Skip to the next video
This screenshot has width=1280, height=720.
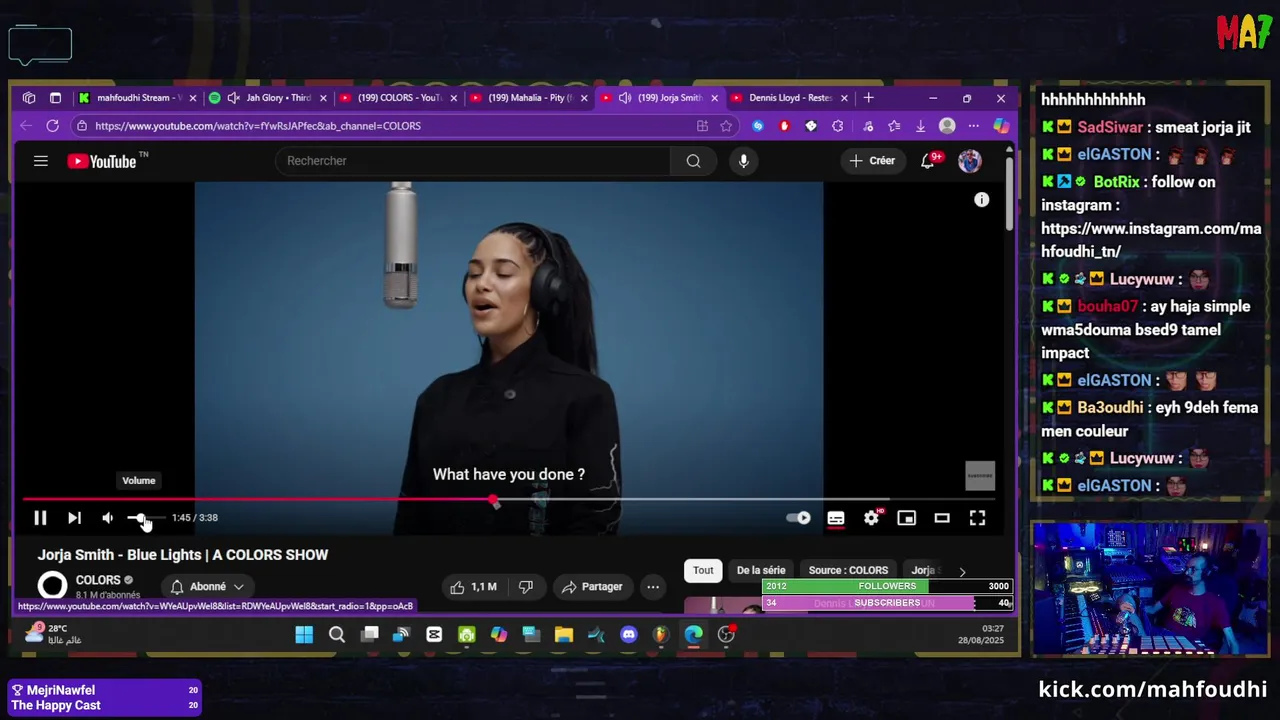(x=74, y=517)
